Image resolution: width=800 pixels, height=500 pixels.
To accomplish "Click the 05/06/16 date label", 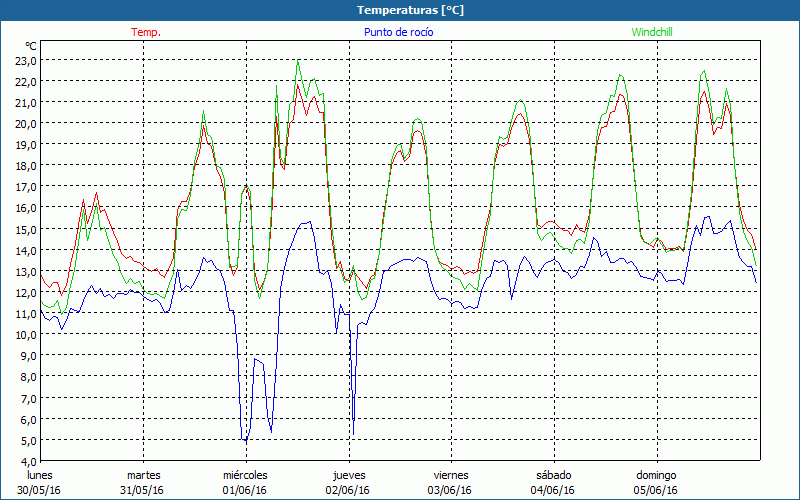I will tap(656, 490).
